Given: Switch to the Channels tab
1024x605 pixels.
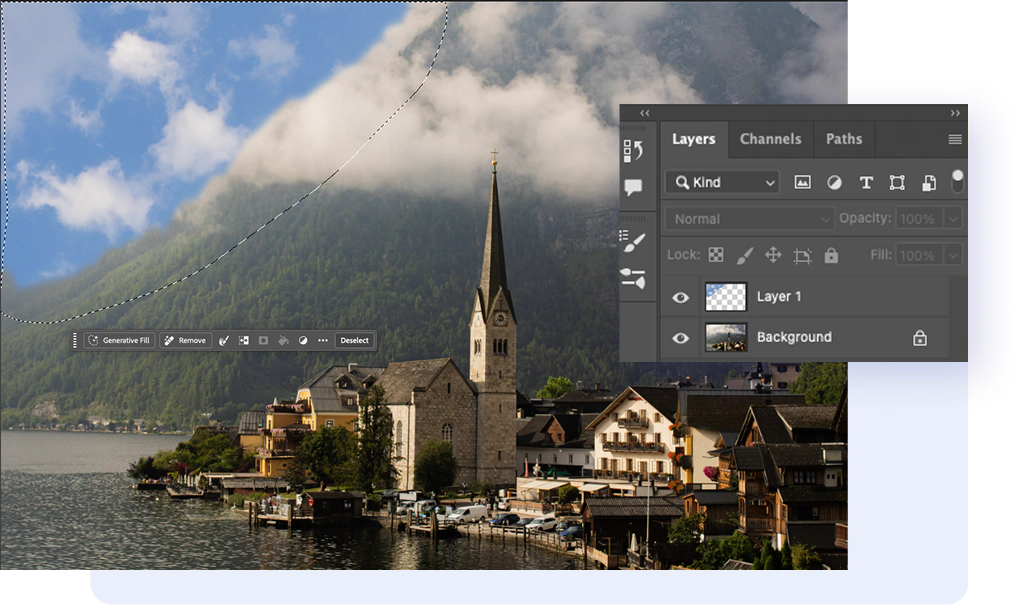Looking at the screenshot, I should click(x=770, y=139).
